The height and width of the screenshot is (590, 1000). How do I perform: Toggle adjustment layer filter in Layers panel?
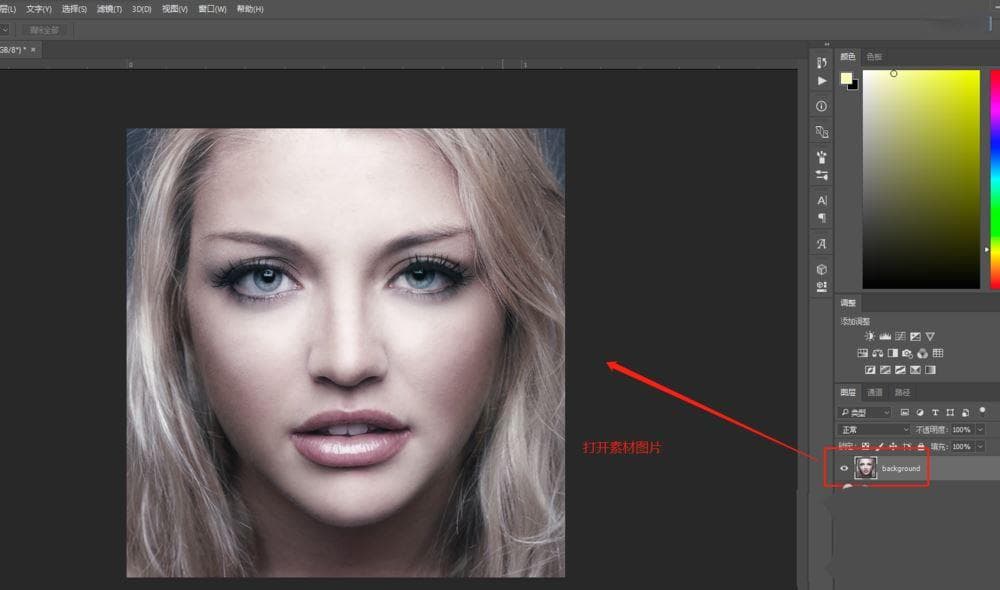click(x=920, y=413)
